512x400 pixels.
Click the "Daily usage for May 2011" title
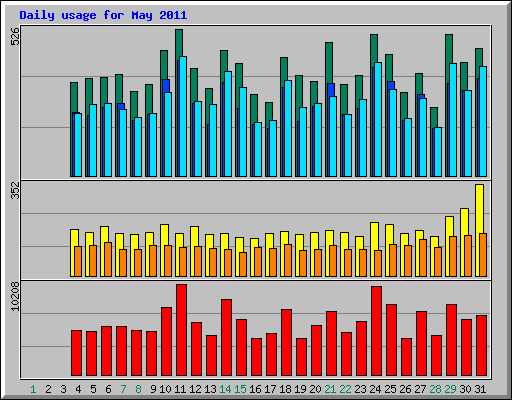(103, 15)
